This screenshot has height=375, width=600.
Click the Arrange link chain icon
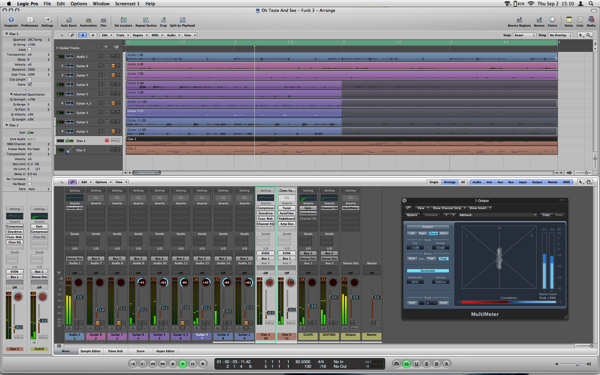pos(72,35)
